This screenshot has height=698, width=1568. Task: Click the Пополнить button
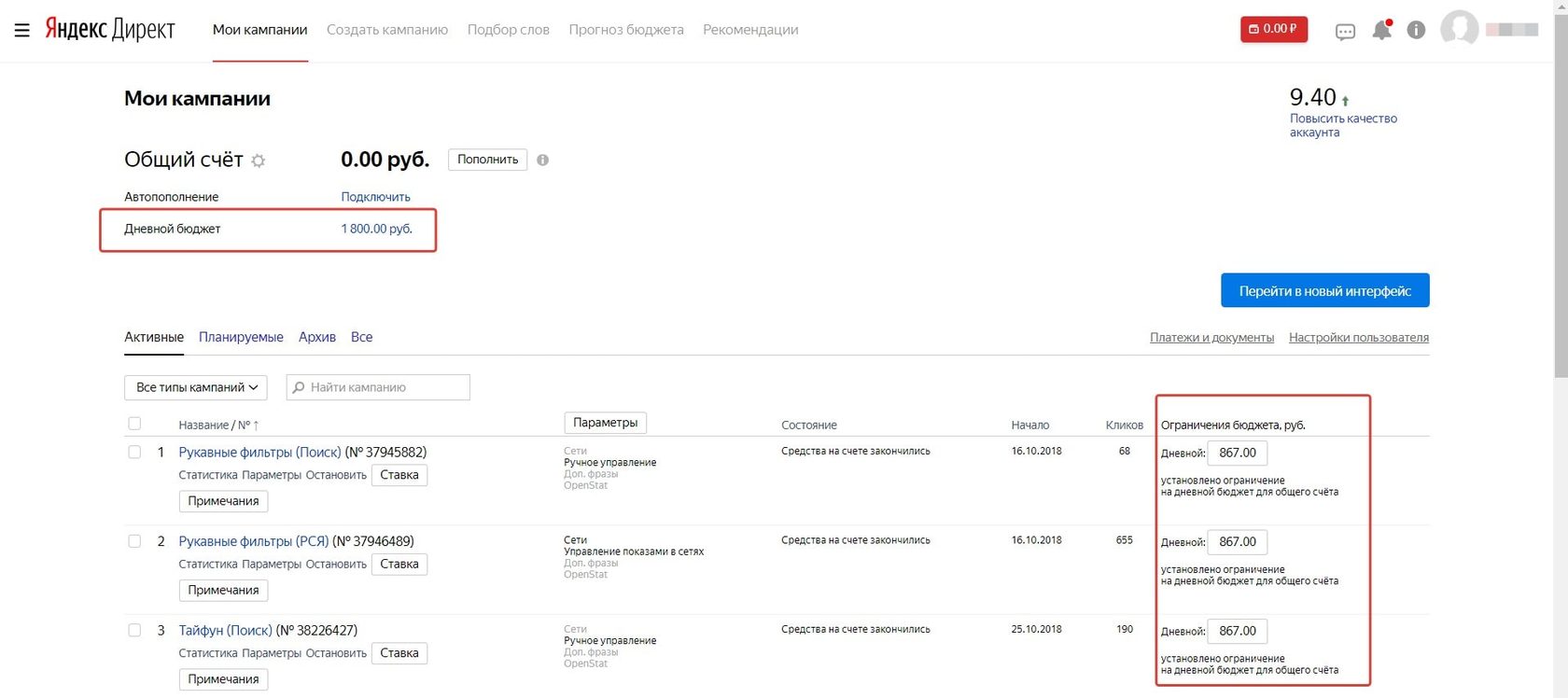click(487, 160)
